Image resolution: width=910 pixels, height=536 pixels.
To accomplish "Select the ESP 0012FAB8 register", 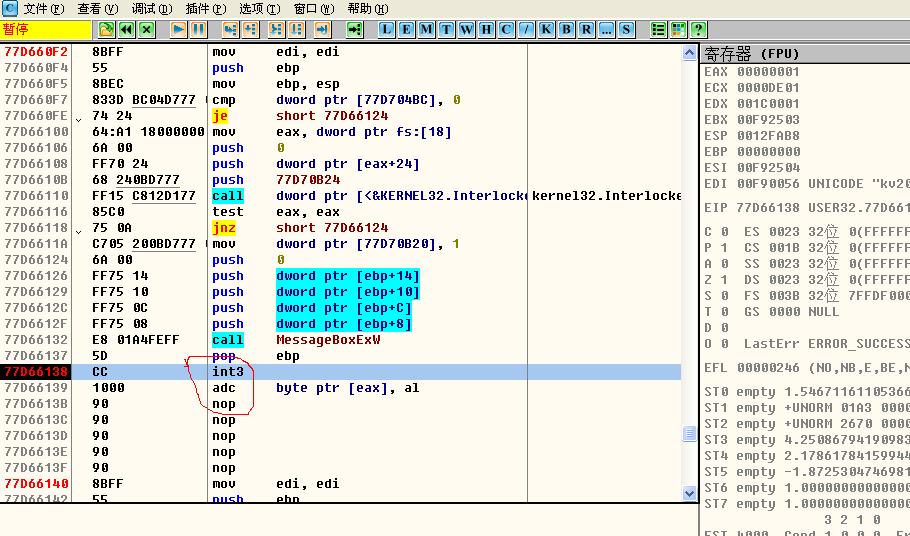I will point(752,136).
